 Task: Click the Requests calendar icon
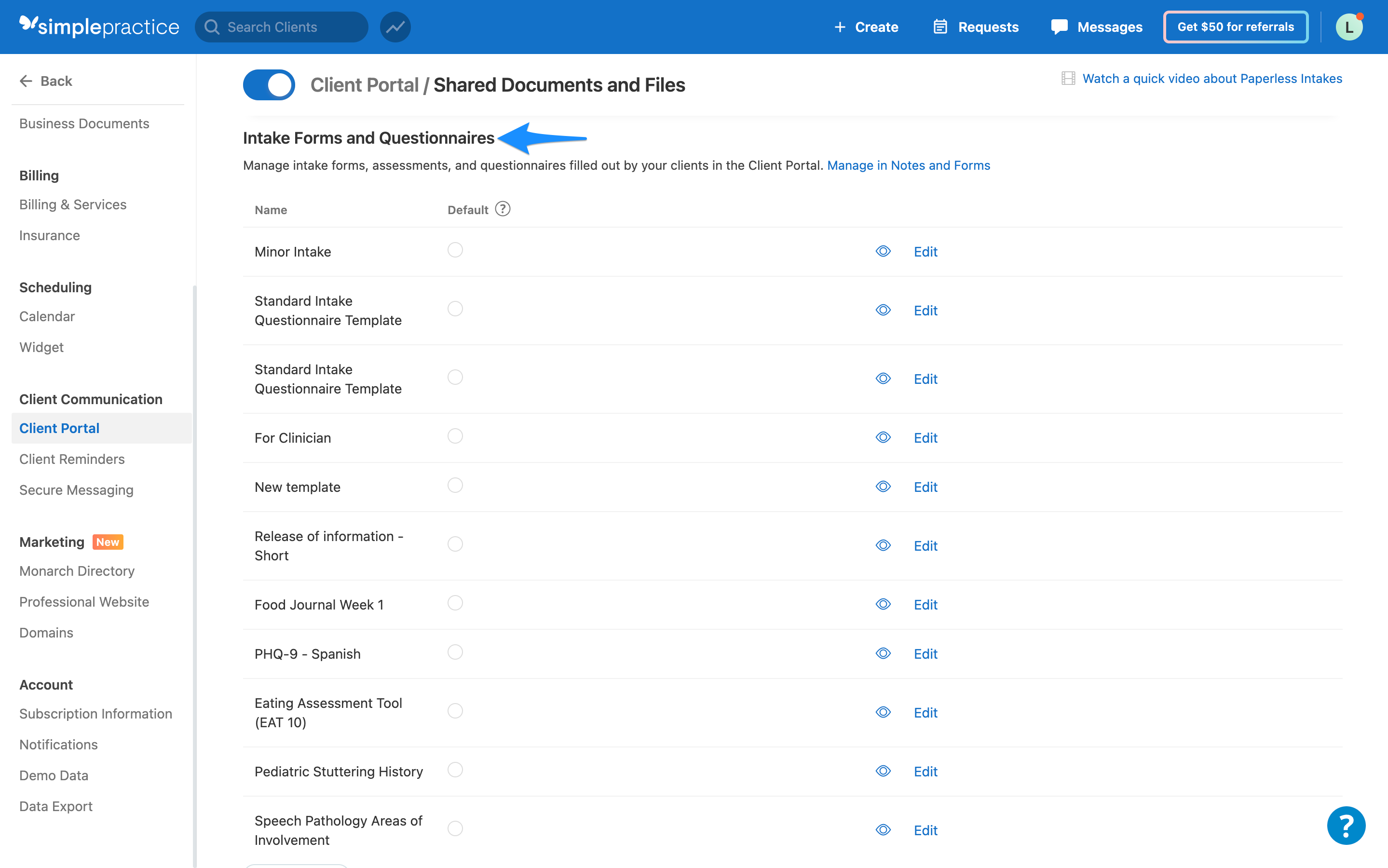coord(939,27)
